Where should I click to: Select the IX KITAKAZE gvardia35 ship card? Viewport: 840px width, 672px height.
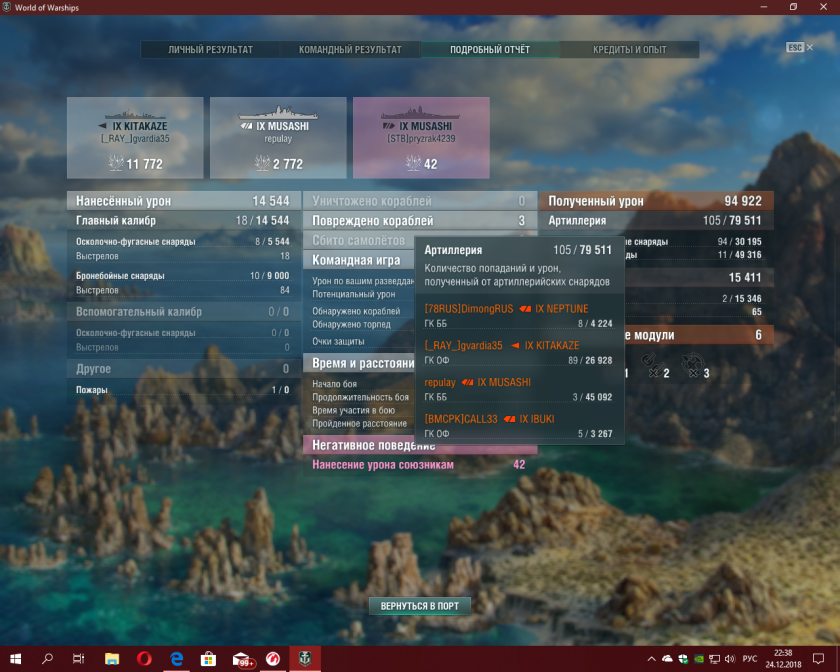coord(135,138)
